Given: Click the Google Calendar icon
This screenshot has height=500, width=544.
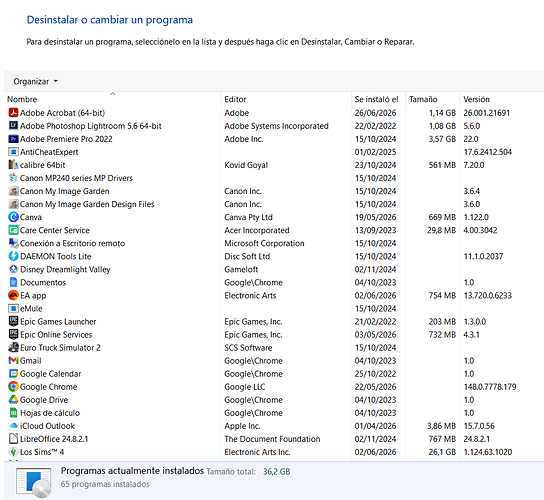Looking at the screenshot, I should 13,374.
